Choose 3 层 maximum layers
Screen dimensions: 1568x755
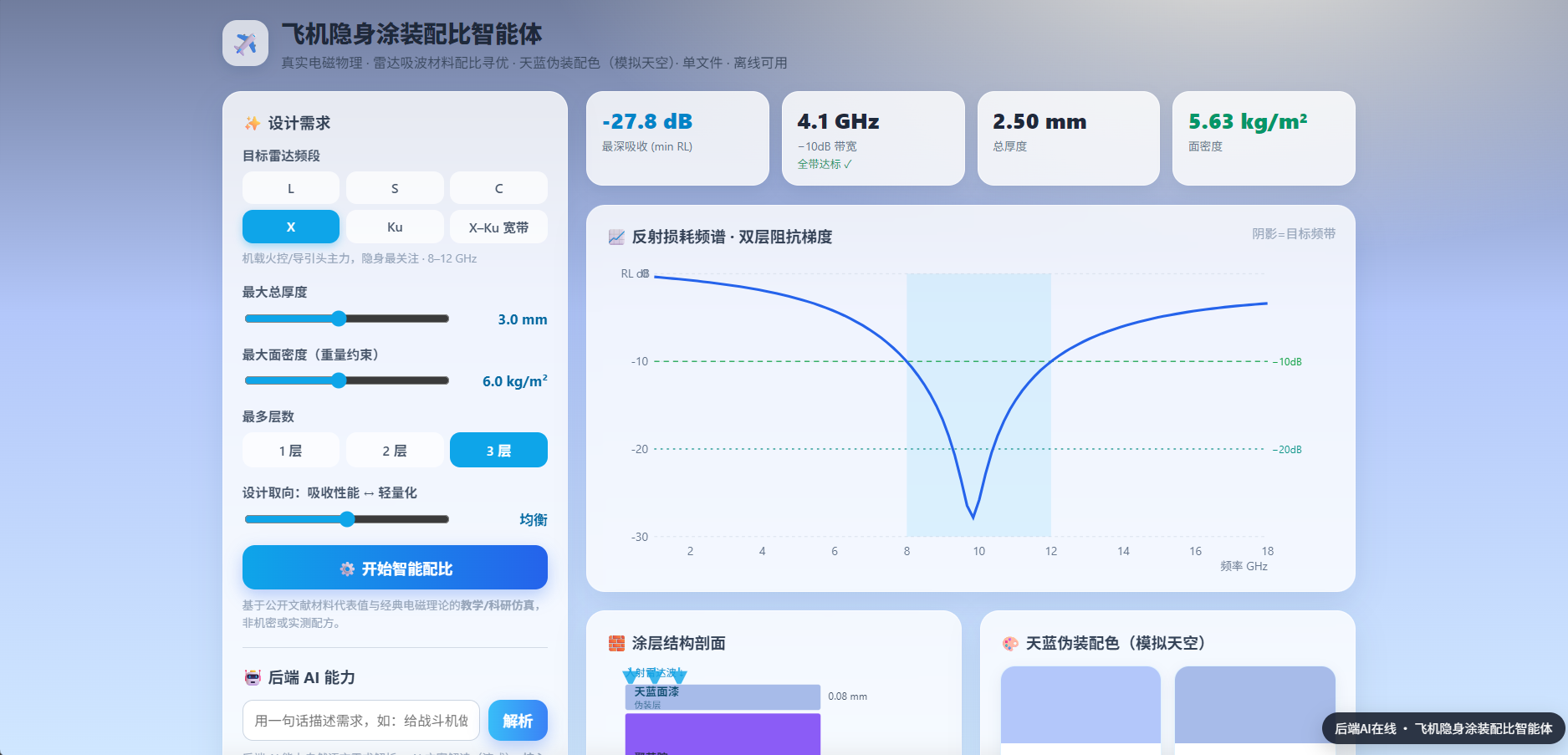coord(498,450)
